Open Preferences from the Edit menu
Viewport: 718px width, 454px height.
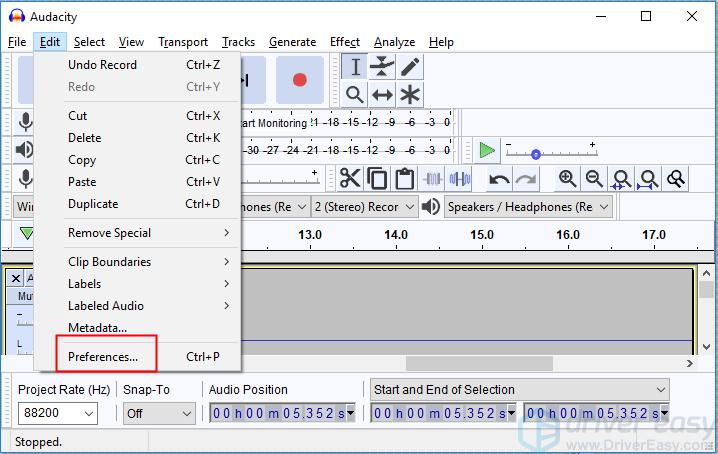pyautogui.click(x=103, y=356)
